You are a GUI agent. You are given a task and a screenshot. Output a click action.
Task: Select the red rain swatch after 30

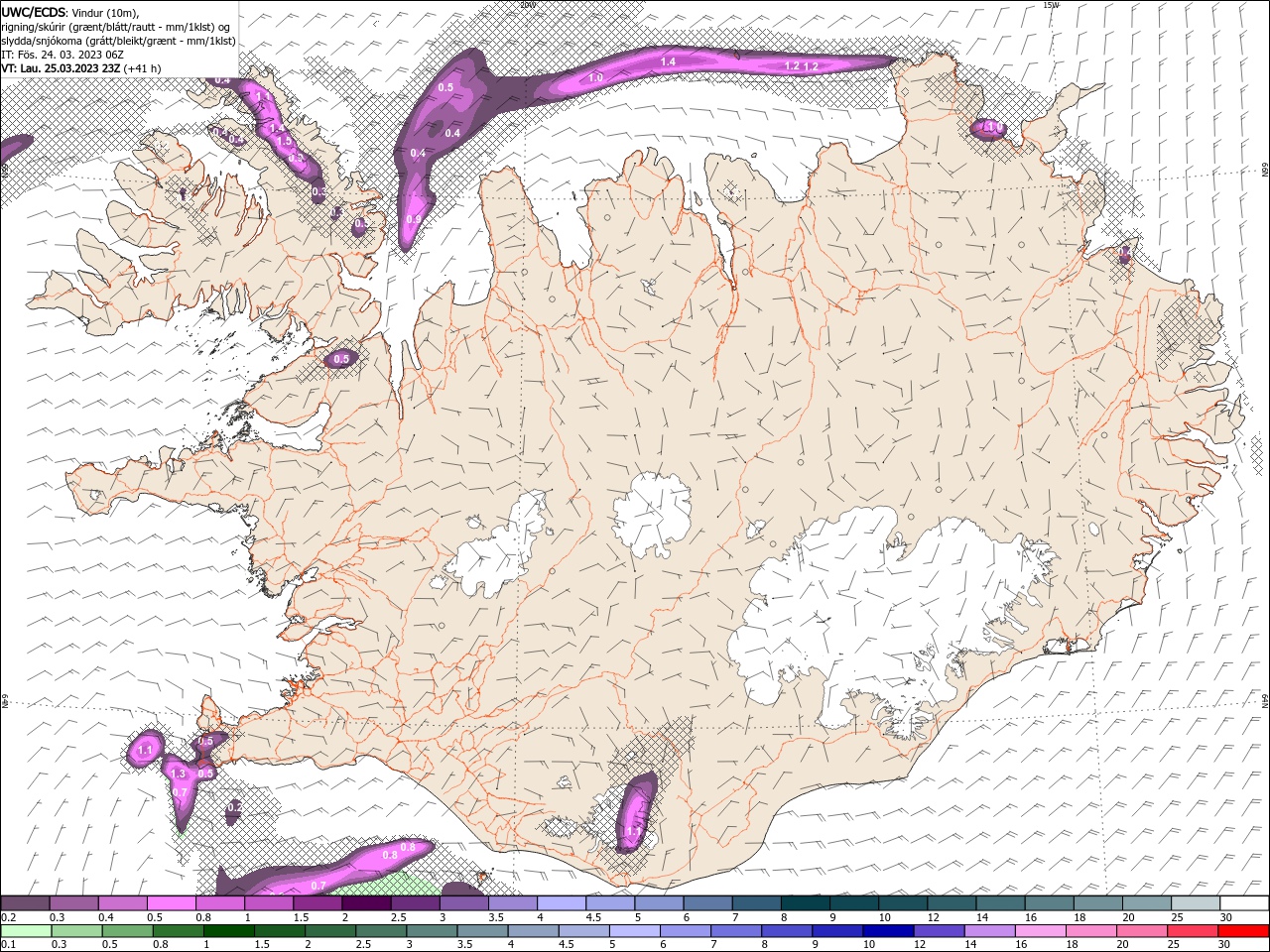pyautogui.click(x=1244, y=931)
